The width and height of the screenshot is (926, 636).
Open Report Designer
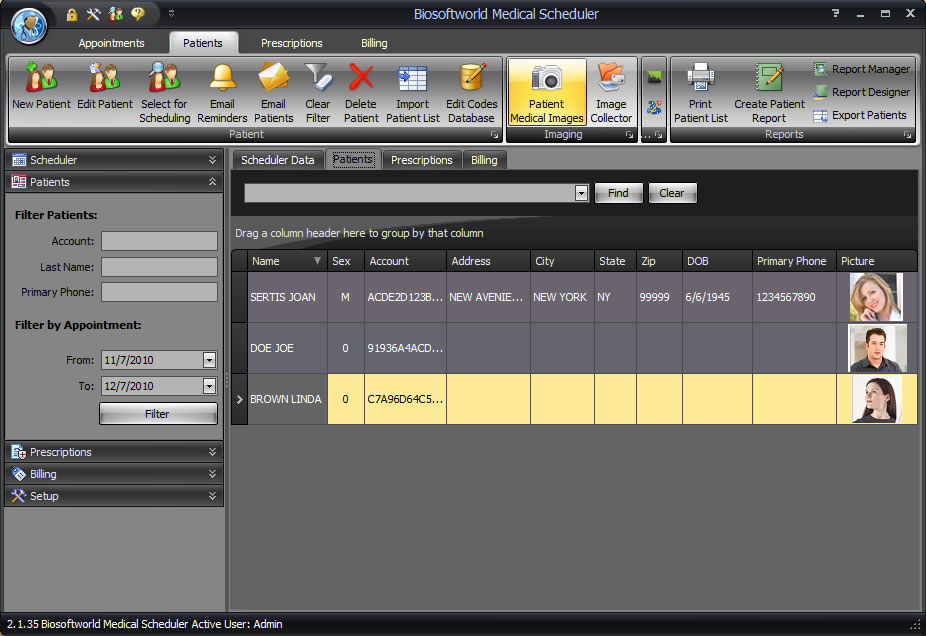coord(861,92)
